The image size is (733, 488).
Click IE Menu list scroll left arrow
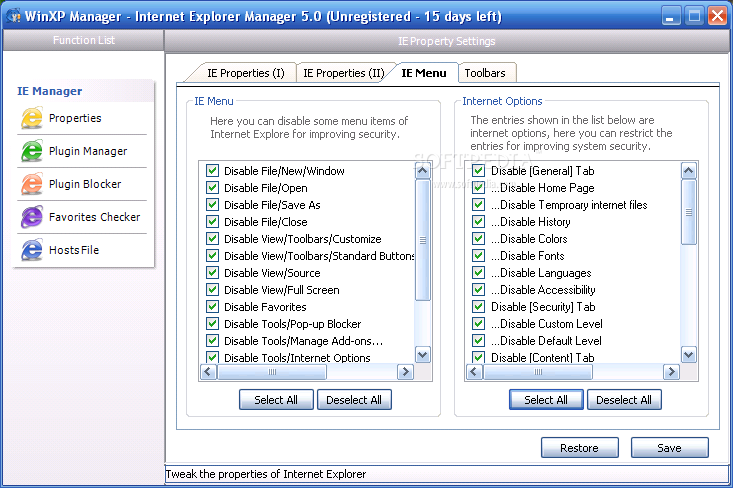(208, 372)
